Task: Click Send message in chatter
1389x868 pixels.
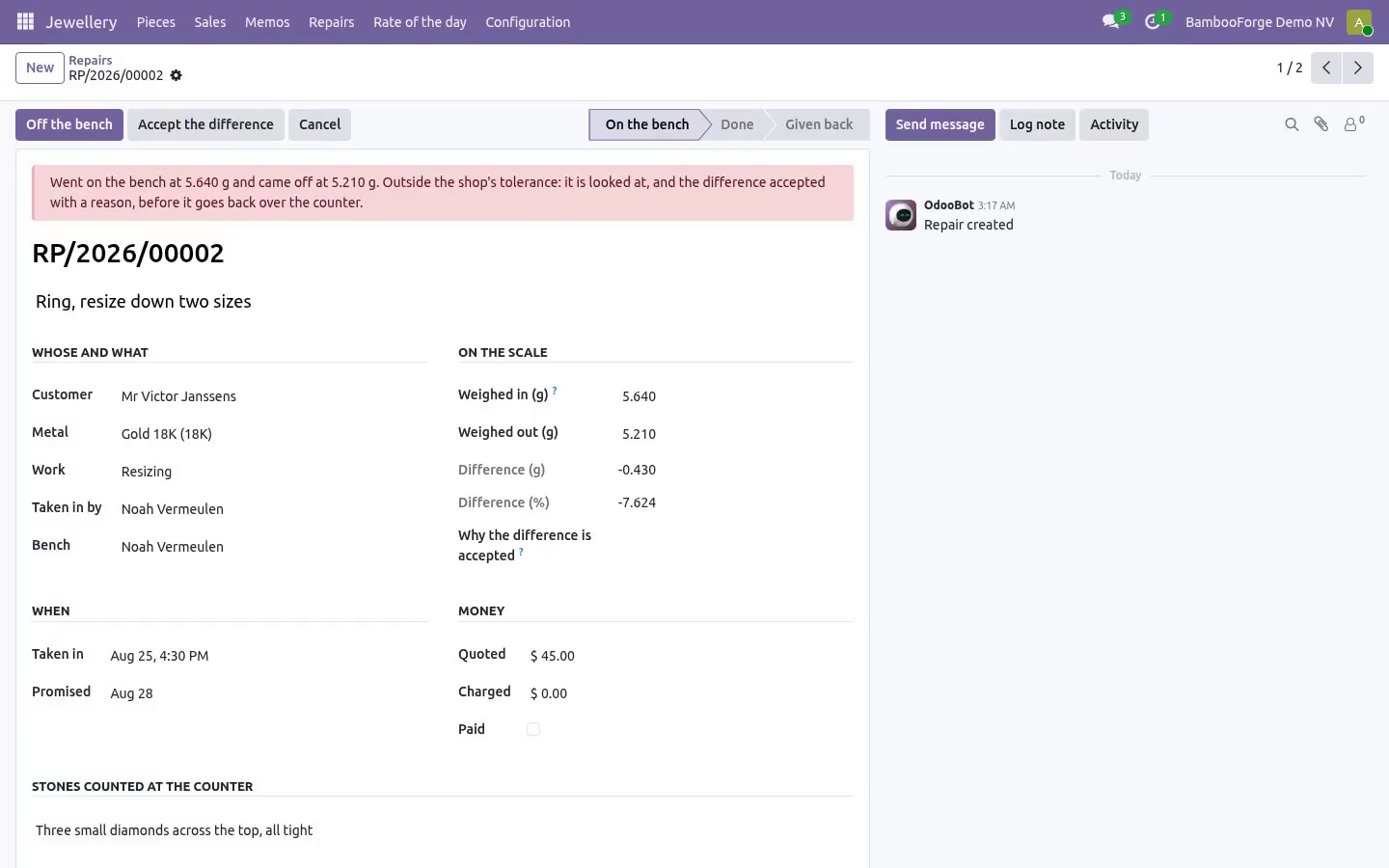Action: tap(940, 124)
